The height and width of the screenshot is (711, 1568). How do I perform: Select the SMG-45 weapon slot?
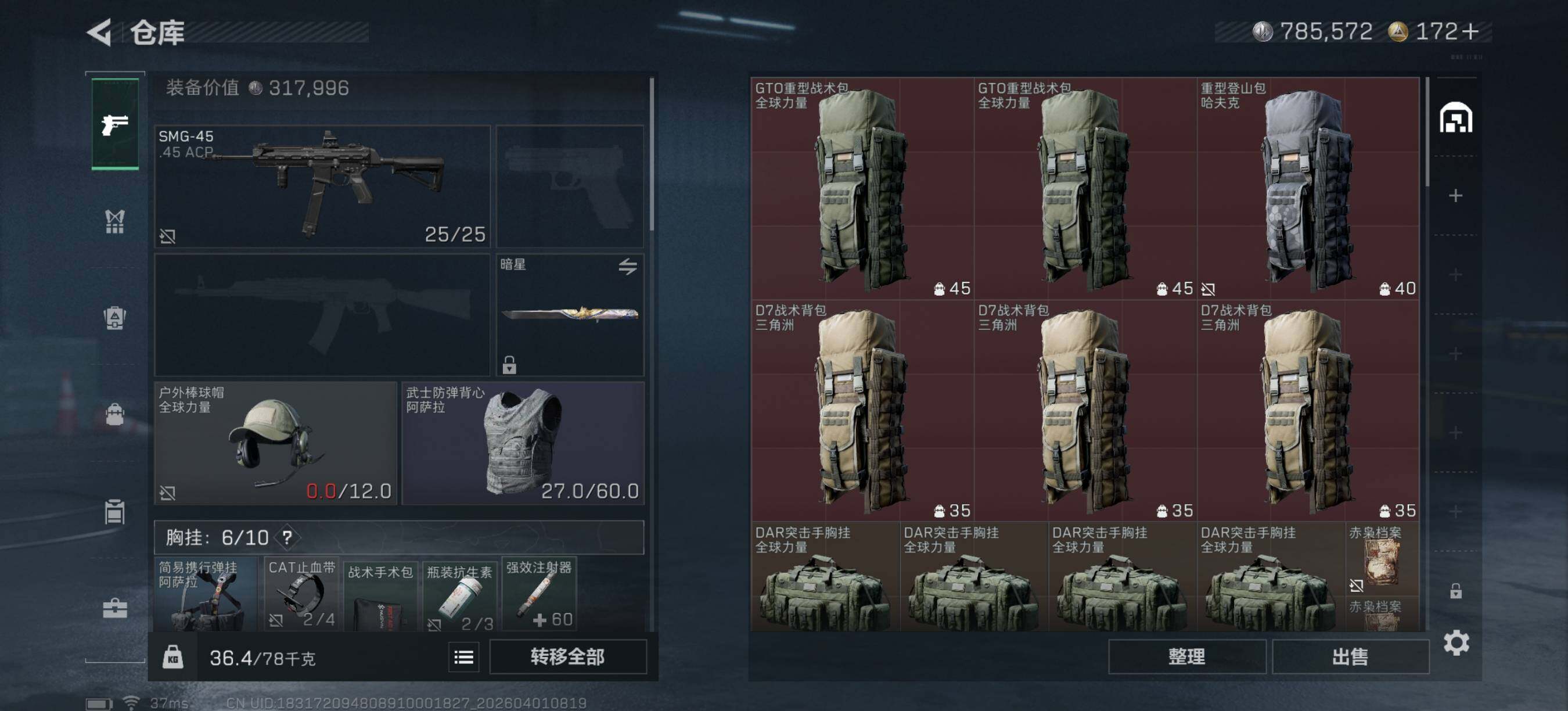pyautogui.click(x=322, y=186)
